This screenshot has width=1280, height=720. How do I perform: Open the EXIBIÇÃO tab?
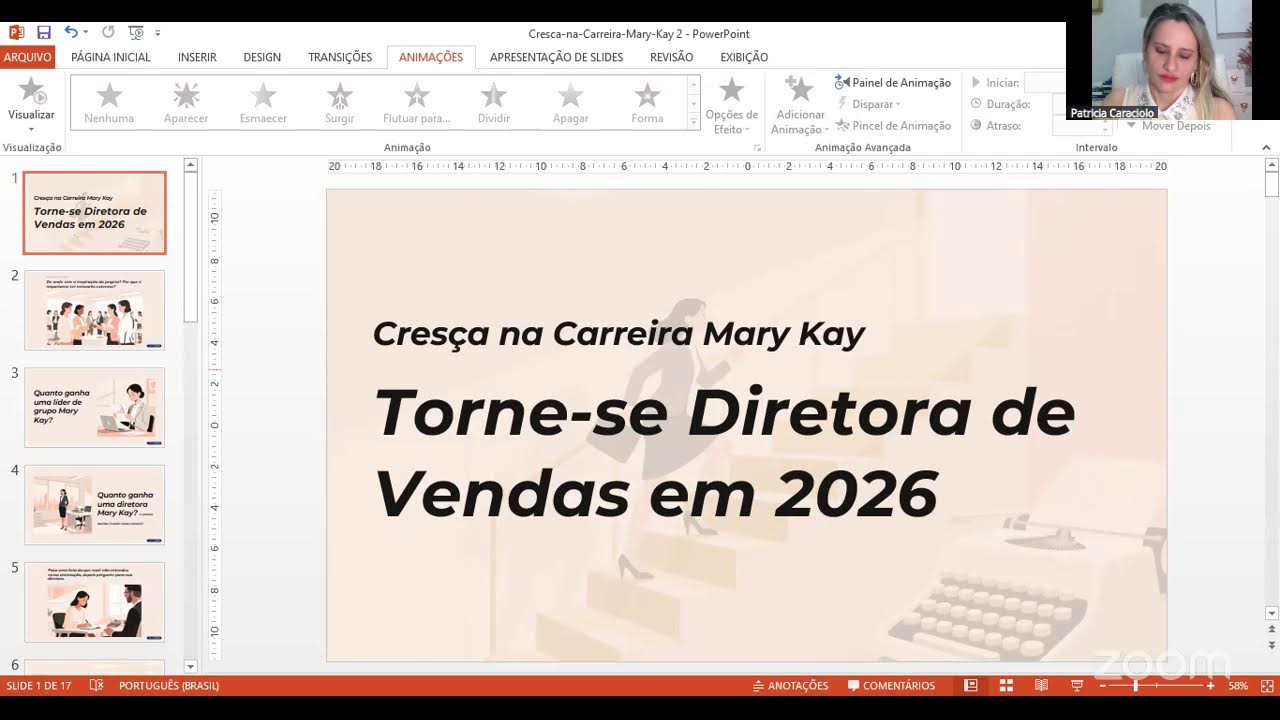click(x=744, y=57)
